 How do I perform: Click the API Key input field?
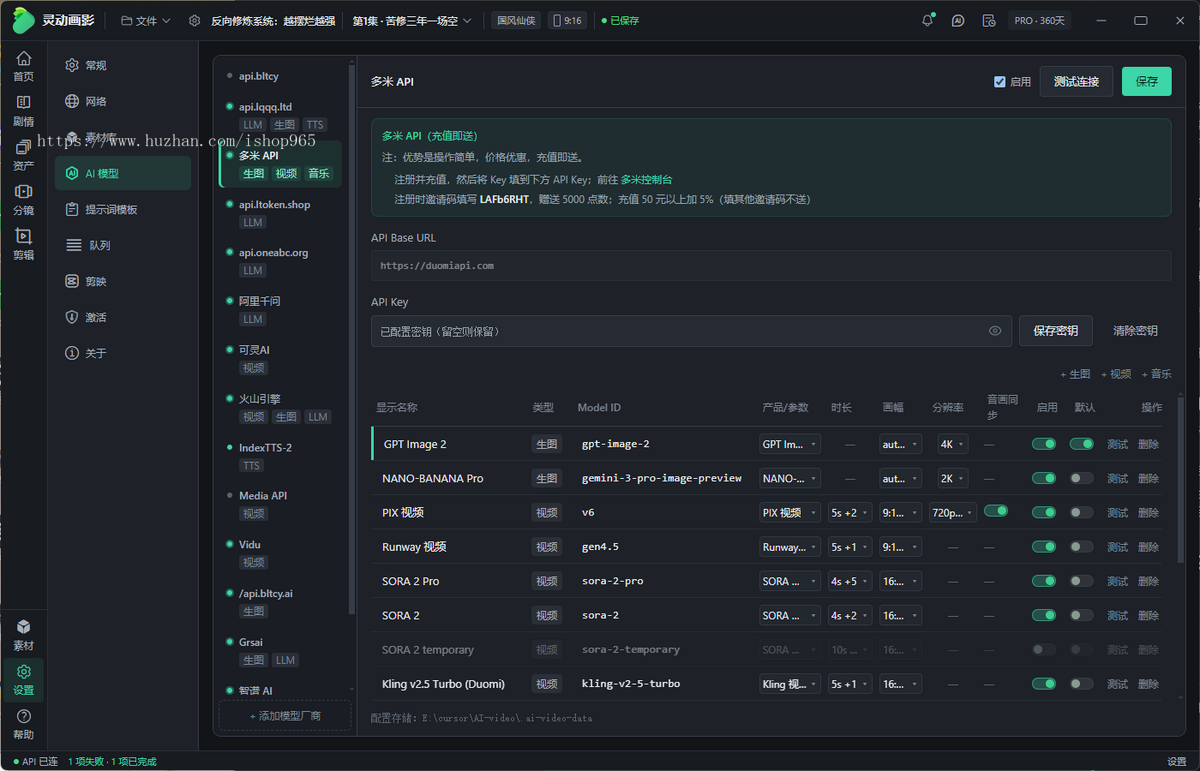click(x=691, y=331)
